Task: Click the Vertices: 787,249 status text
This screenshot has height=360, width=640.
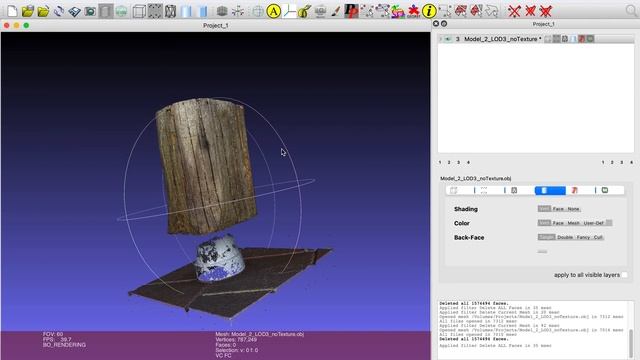Action: [236, 340]
